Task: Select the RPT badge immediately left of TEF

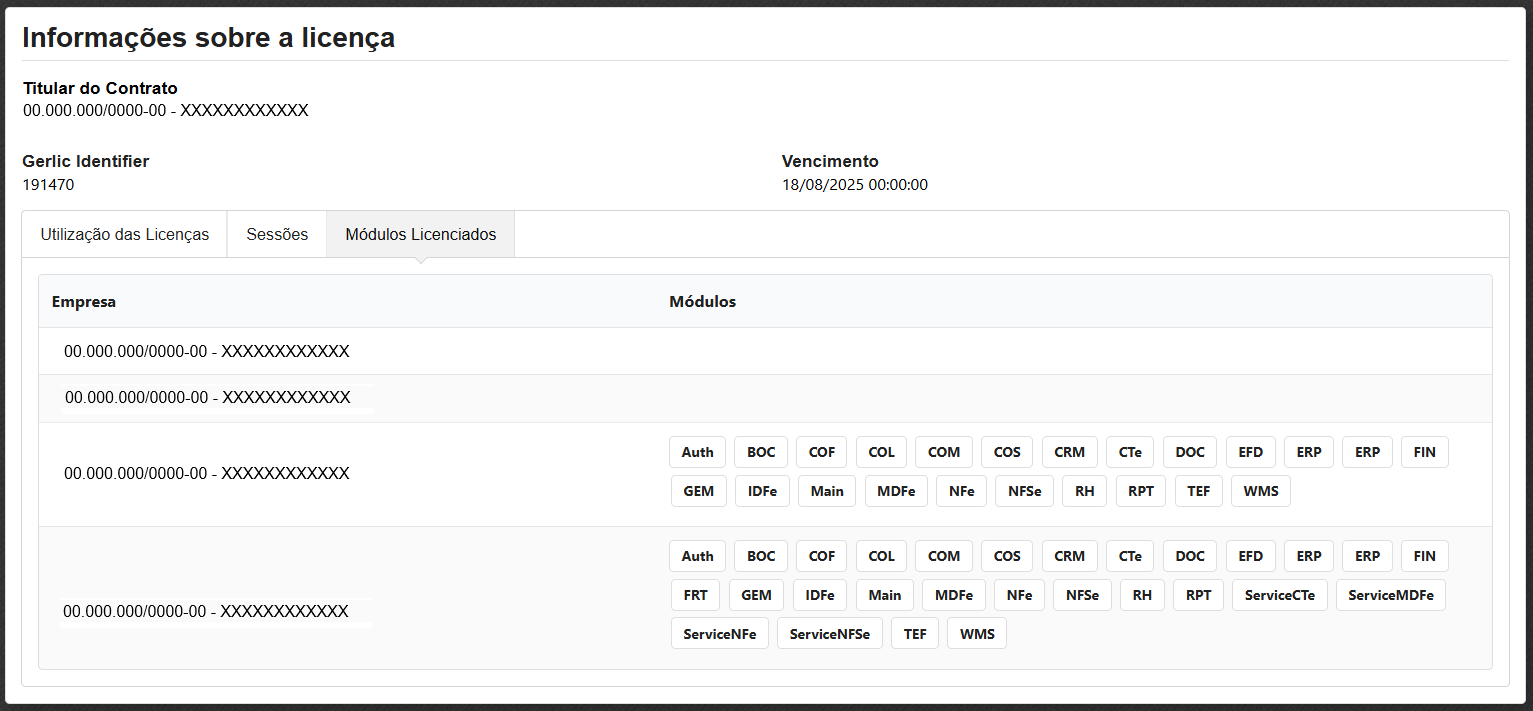Action: click(1140, 491)
